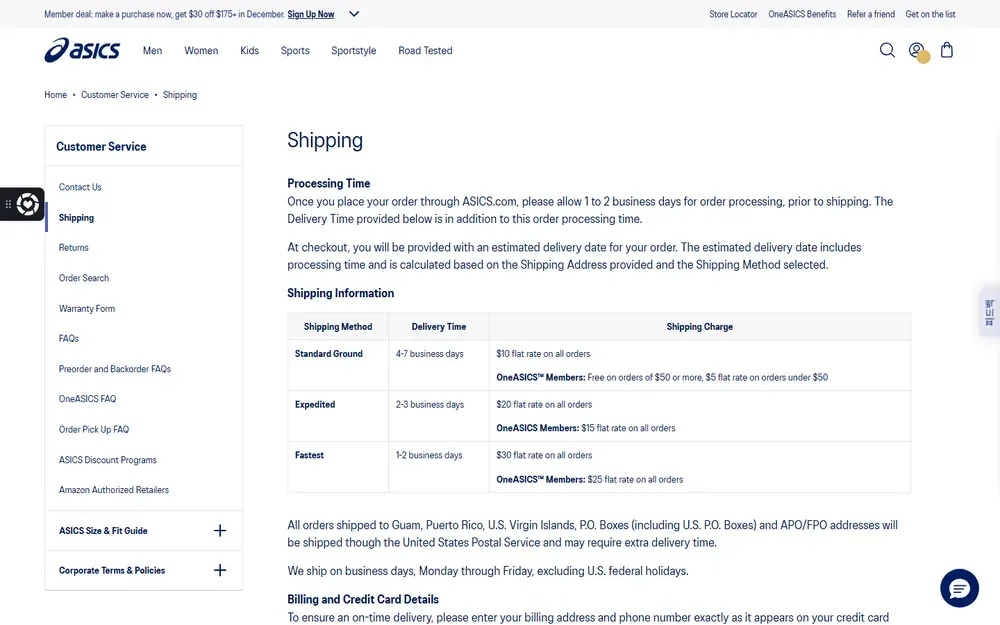This screenshot has height=625, width=1000.
Task: Open ASICS Discount Programs
Action: coord(108,460)
